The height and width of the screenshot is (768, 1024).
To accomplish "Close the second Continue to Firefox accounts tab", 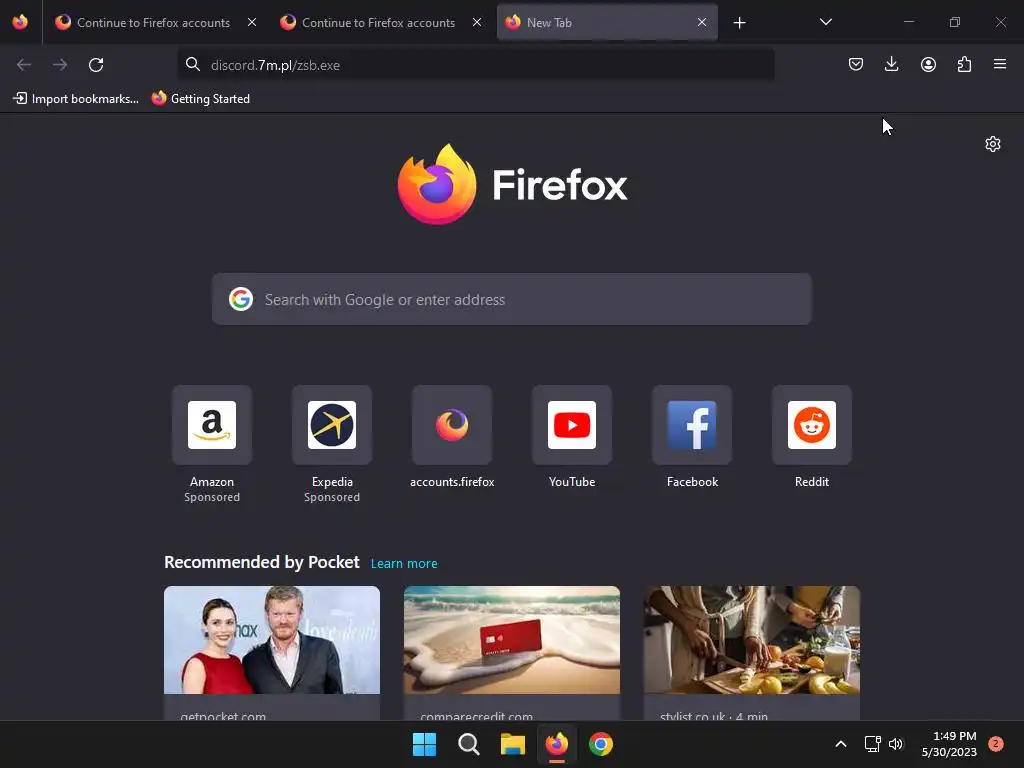I will pos(477,22).
